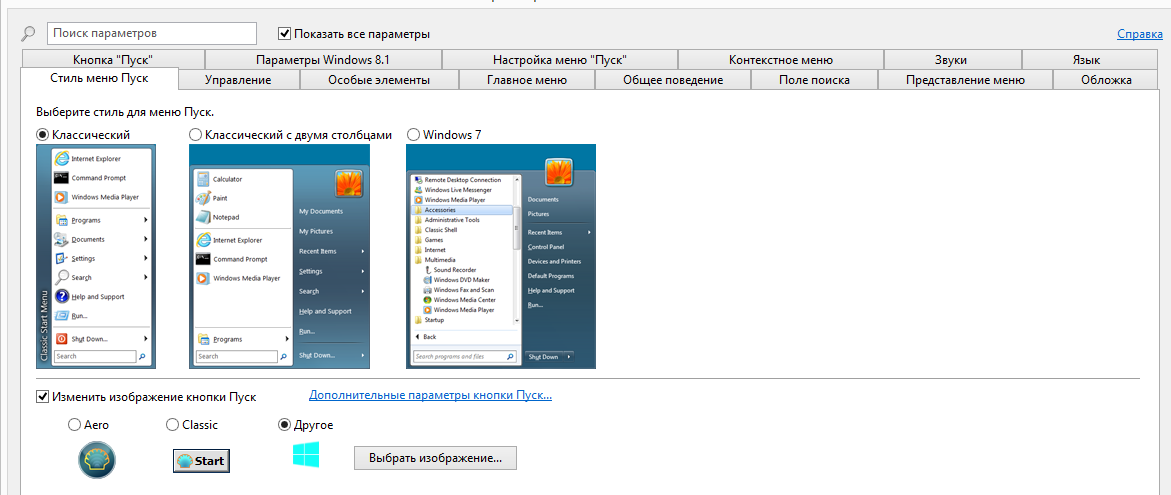Image resolution: width=1171 pixels, height=495 pixels.
Task: Switch to the 'Главное меню' tab
Action: click(x=527, y=80)
